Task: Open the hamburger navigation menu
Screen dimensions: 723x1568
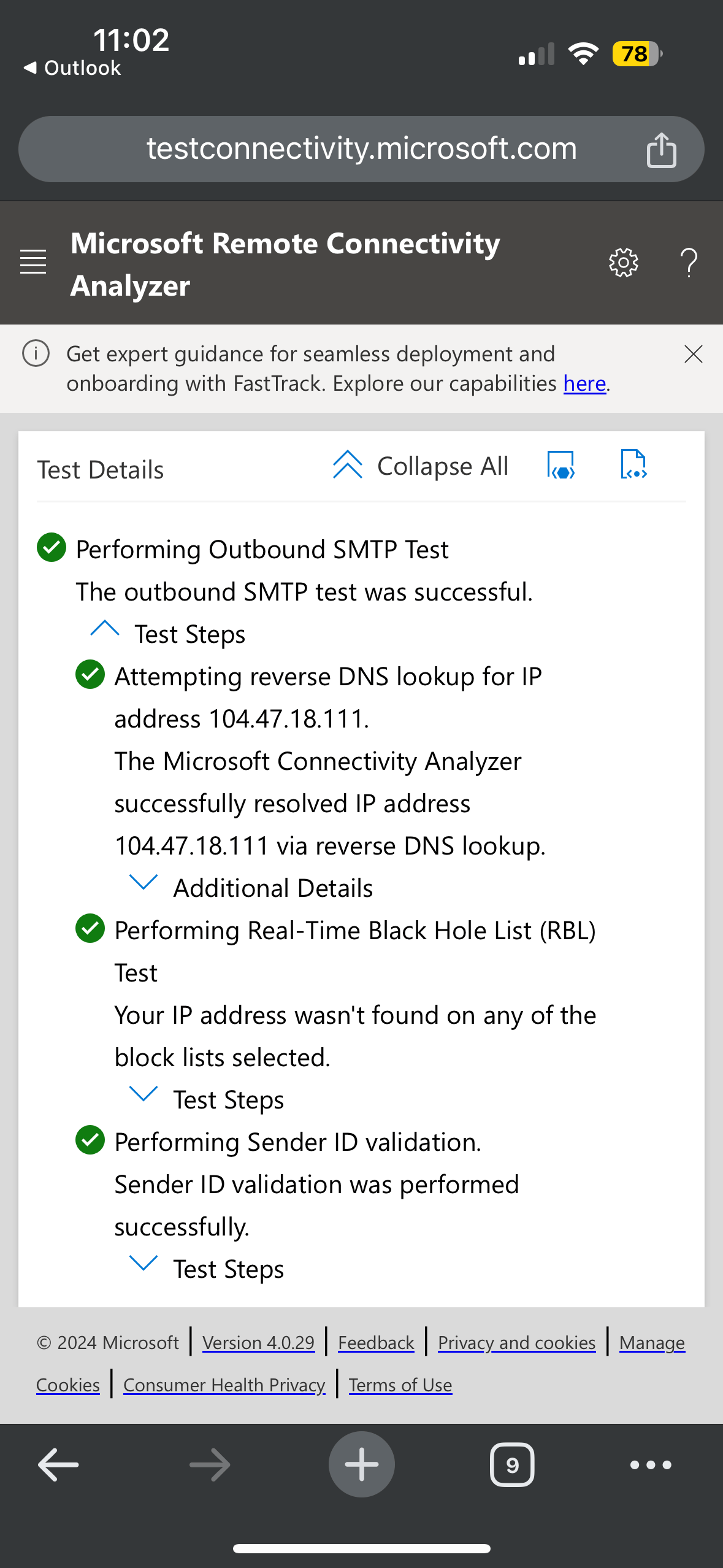Action: click(33, 262)
